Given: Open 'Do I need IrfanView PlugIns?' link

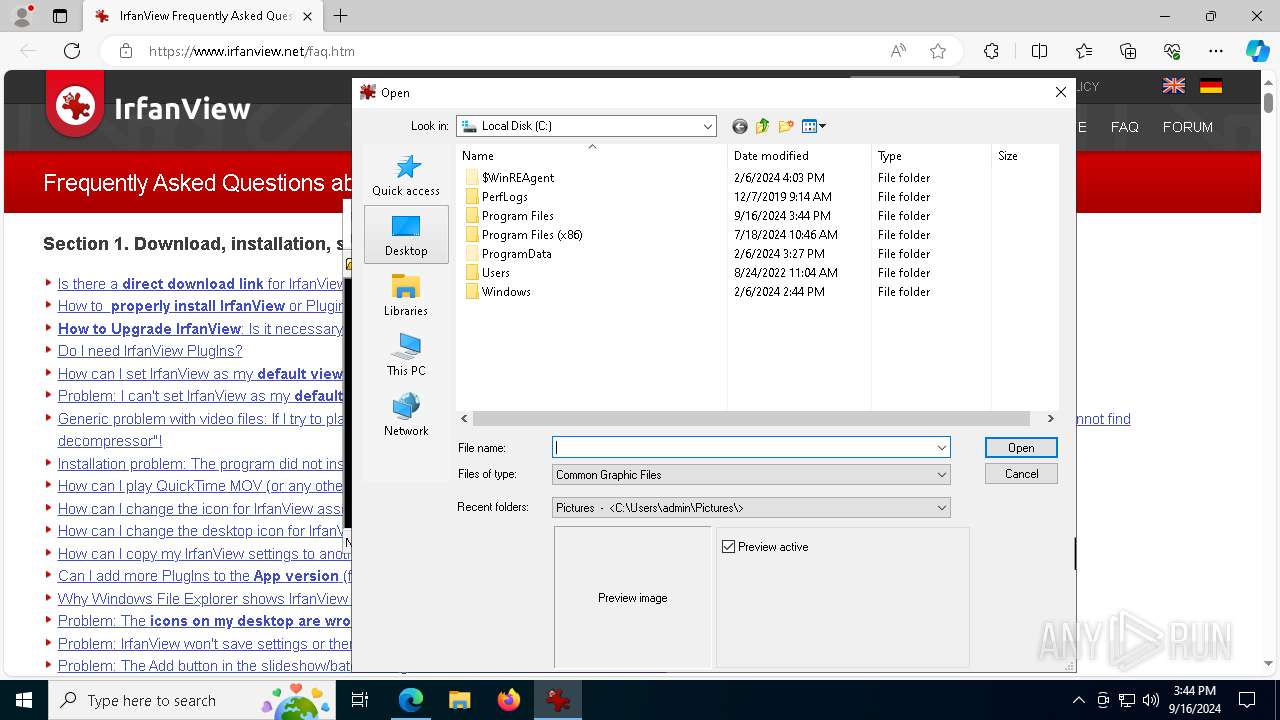Looking at the screenshot, I should click(150, 351).
